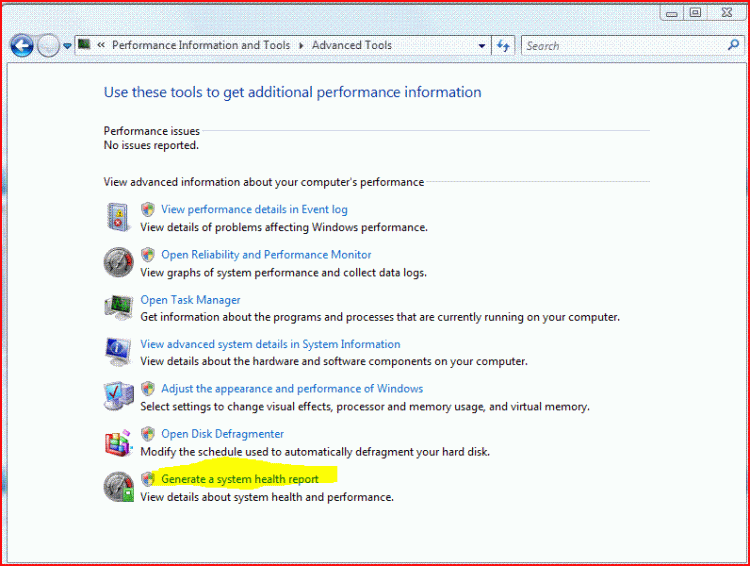The width and height of the screenshot is (750, 566).
Task: Click 'View details of problems affecting Windows performance.'
Action: [x=284, y=227]
